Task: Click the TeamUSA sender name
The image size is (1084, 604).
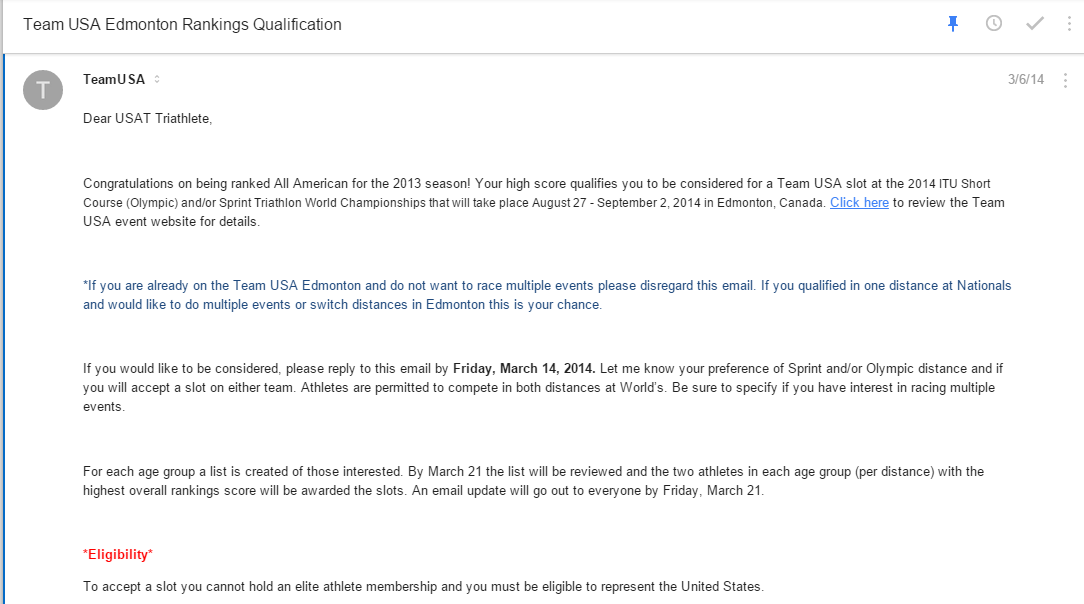Action: (114, 80)
